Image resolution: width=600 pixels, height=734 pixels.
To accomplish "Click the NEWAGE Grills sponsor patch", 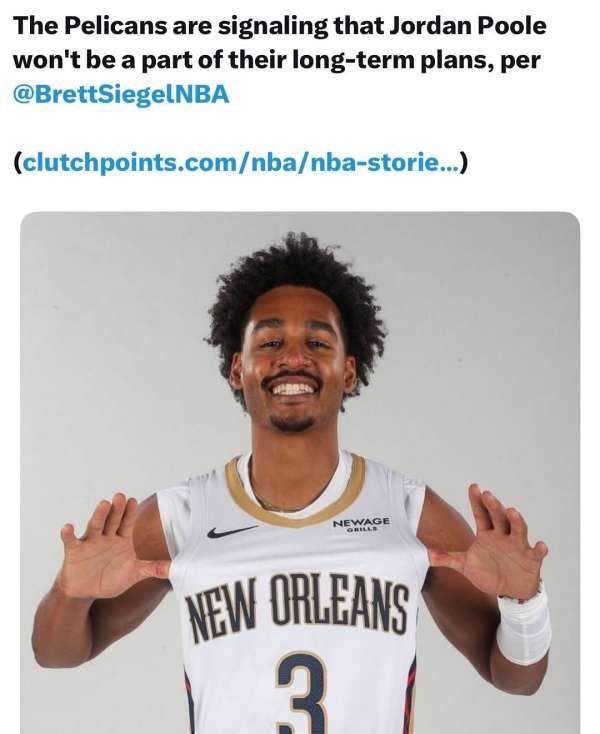I will pyautogui.click(x=361, y=524).
